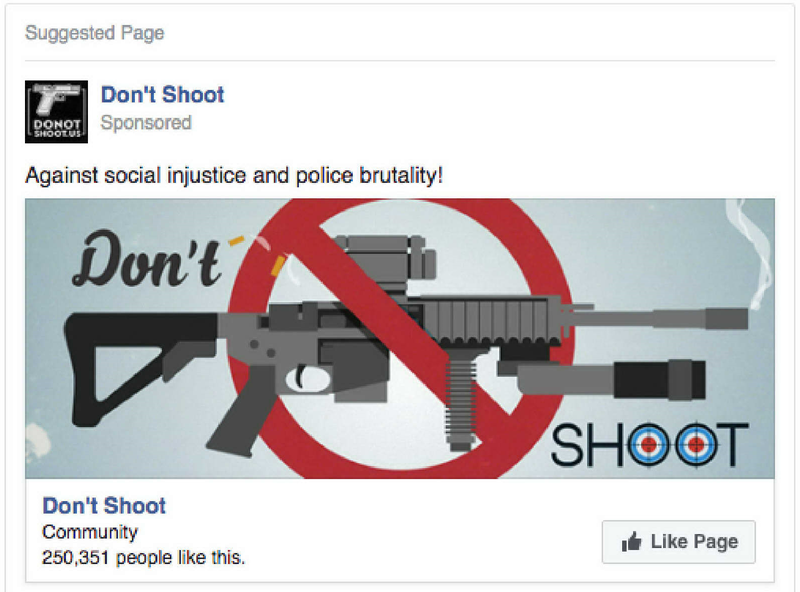Viewport: 800px width, 592px height.
Task: Click the thumbs-up icon in Like Page
Action: pos(631,541)
